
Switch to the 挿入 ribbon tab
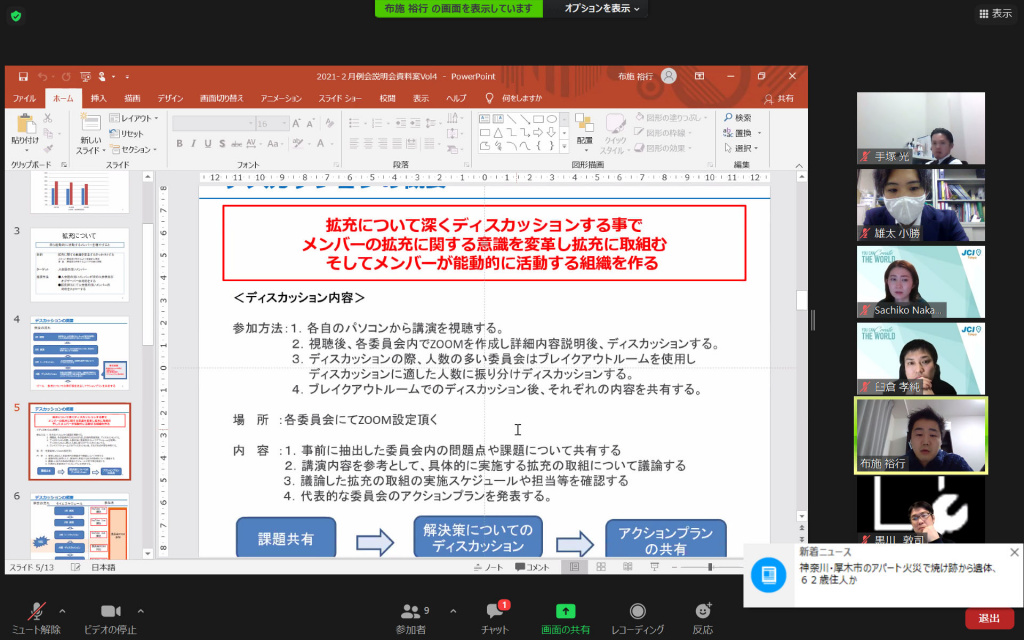point(99,98)
